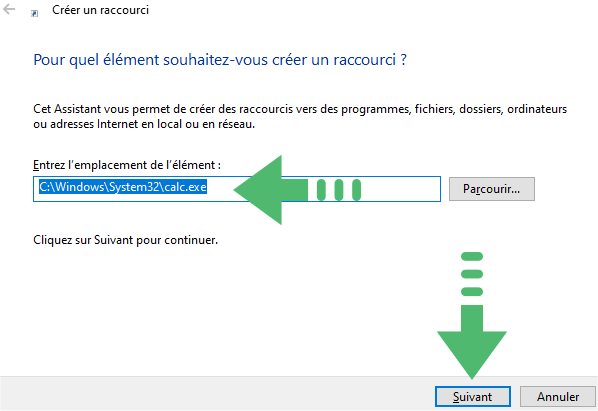598x411 pixels.
Task: Click Suivant to continue the wizard
Action: (x=473, y=397)
